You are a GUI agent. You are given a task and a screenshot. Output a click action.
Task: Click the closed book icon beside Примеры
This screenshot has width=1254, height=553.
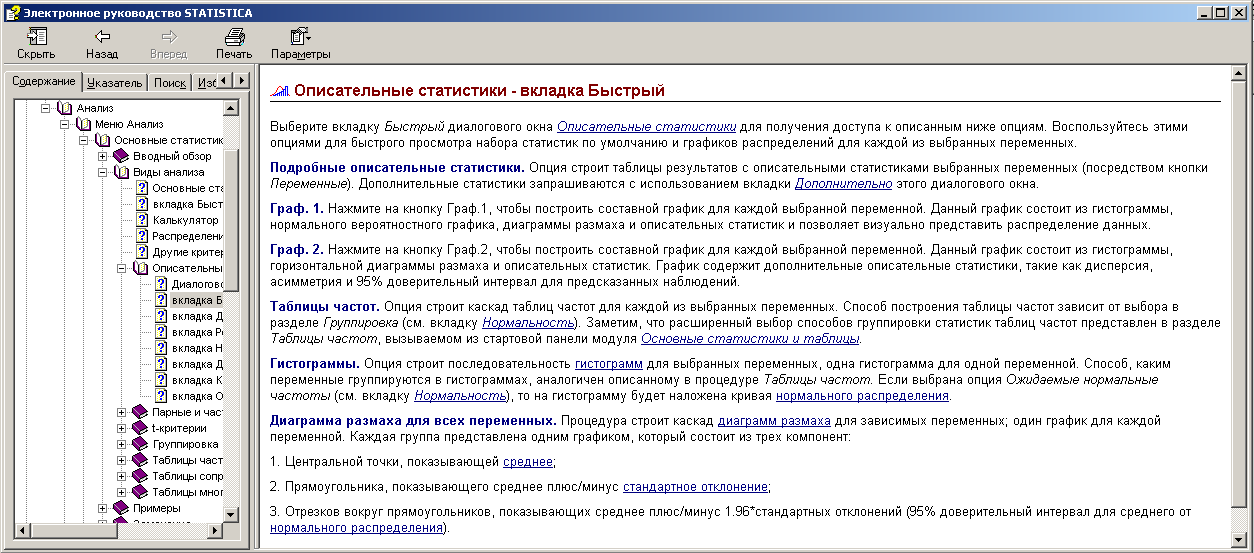(122, 508)
